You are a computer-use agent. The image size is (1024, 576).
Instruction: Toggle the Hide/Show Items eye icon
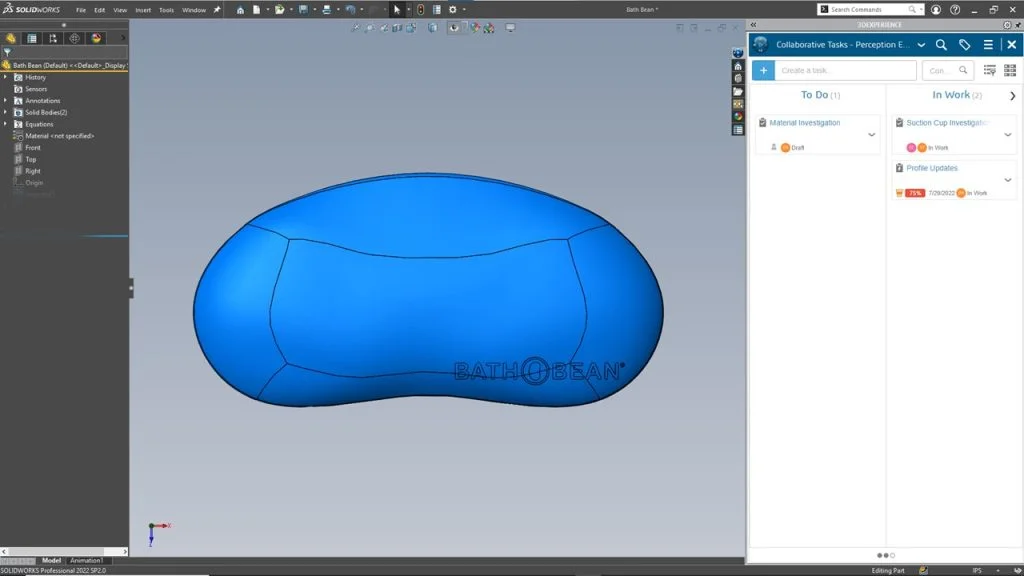pos(453,28)
